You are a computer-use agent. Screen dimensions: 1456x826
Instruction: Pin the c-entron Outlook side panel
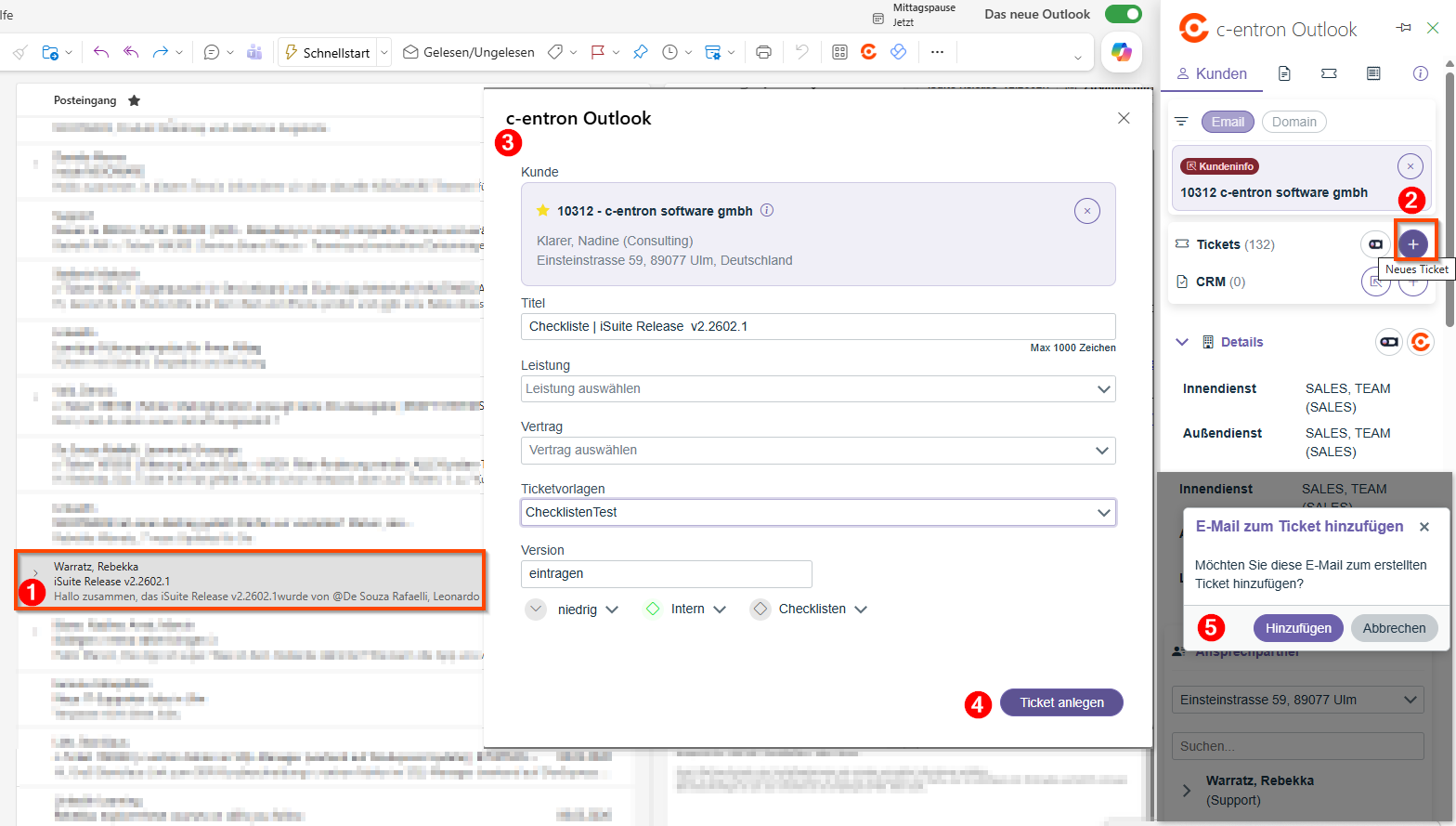pos(1403,28)
